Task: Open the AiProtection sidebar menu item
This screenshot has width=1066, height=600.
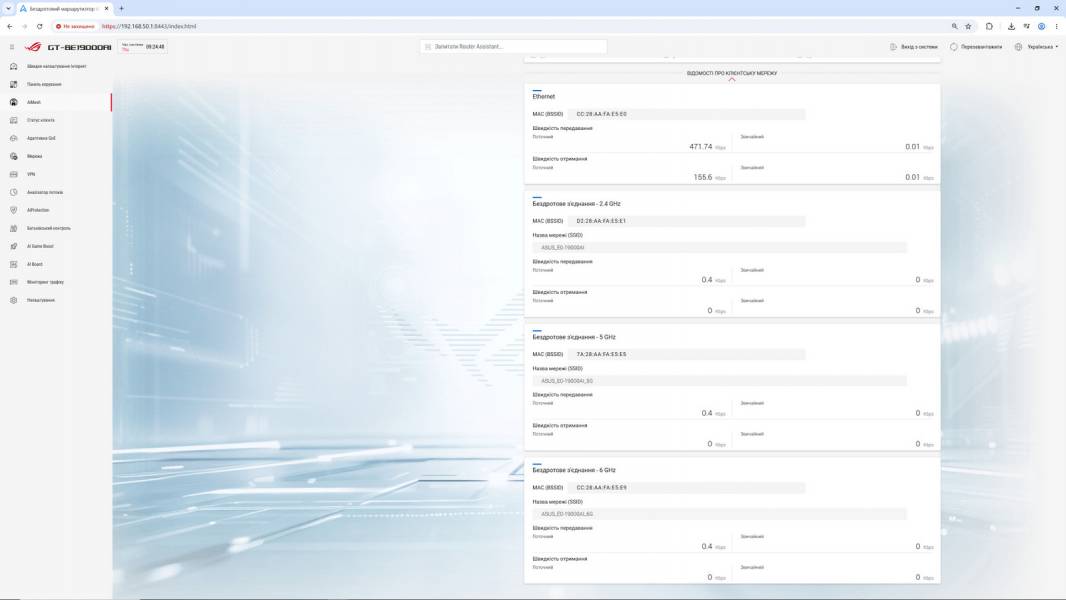Action: 56,210
